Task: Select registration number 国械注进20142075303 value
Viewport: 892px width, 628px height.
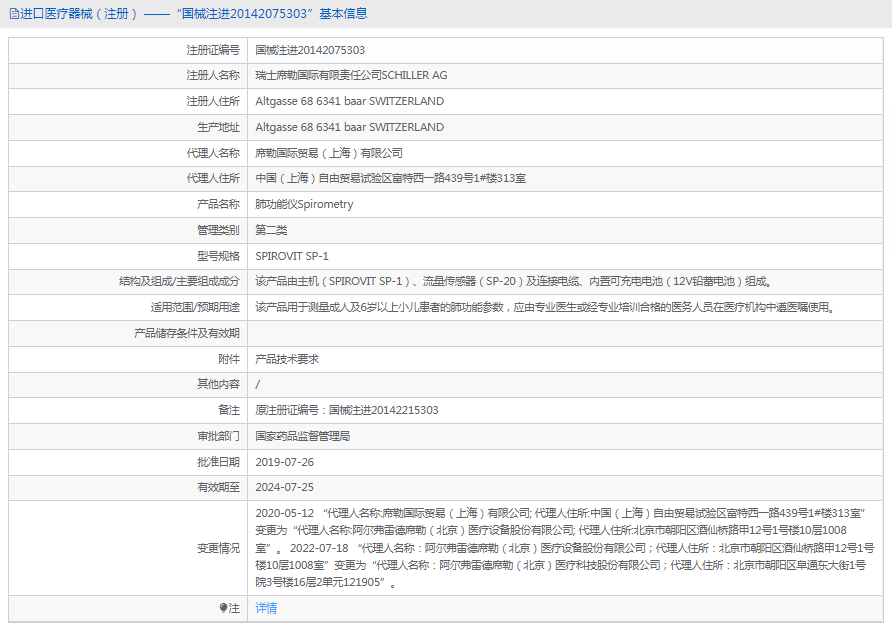Action: 310,50
